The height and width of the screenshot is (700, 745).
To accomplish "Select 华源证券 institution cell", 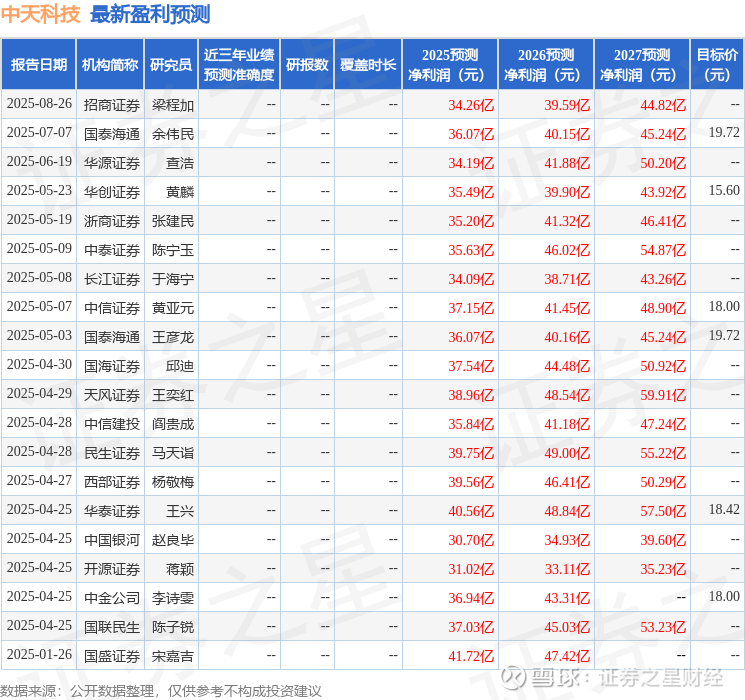I will click(112, 163).
